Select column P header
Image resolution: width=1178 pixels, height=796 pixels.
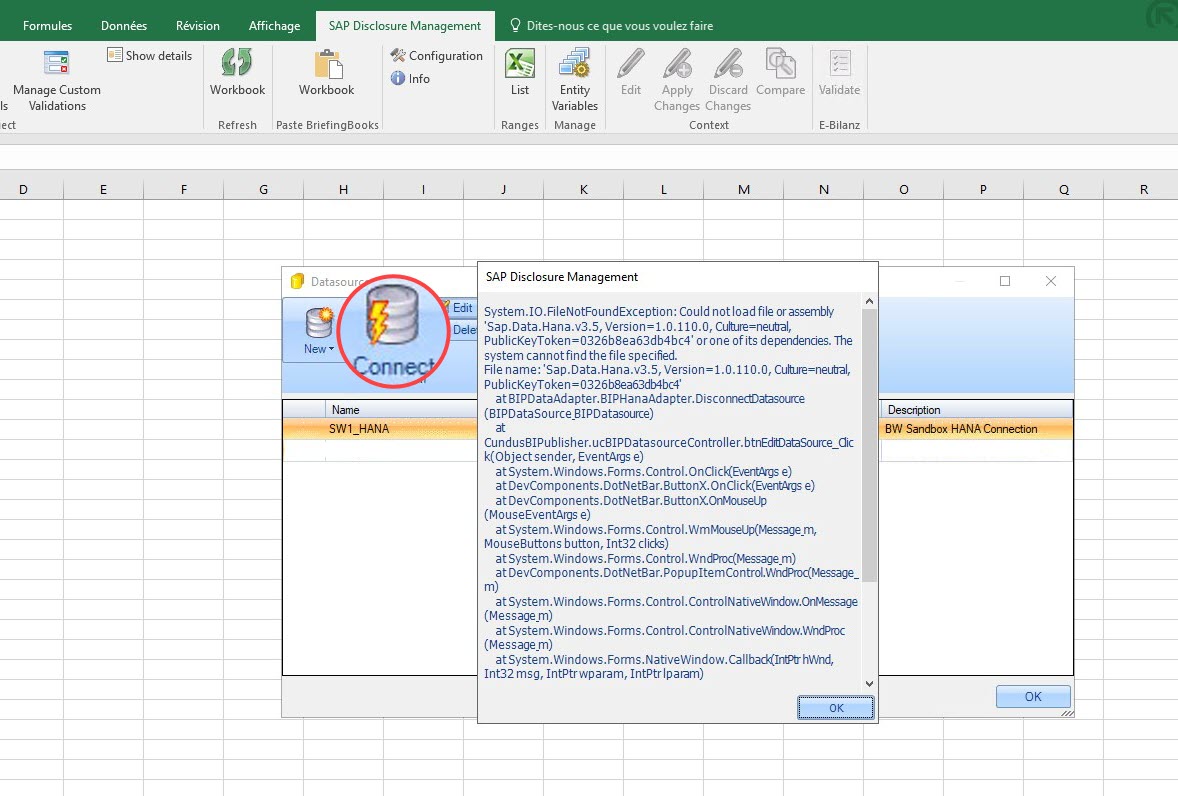coord(983,189)
